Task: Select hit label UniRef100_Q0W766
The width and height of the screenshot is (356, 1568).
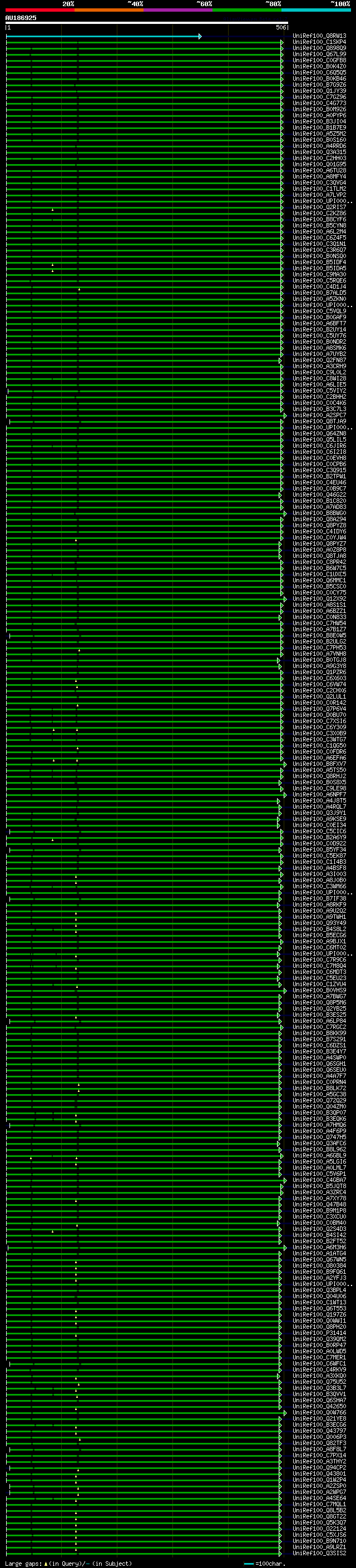Action: [319, 1413]
